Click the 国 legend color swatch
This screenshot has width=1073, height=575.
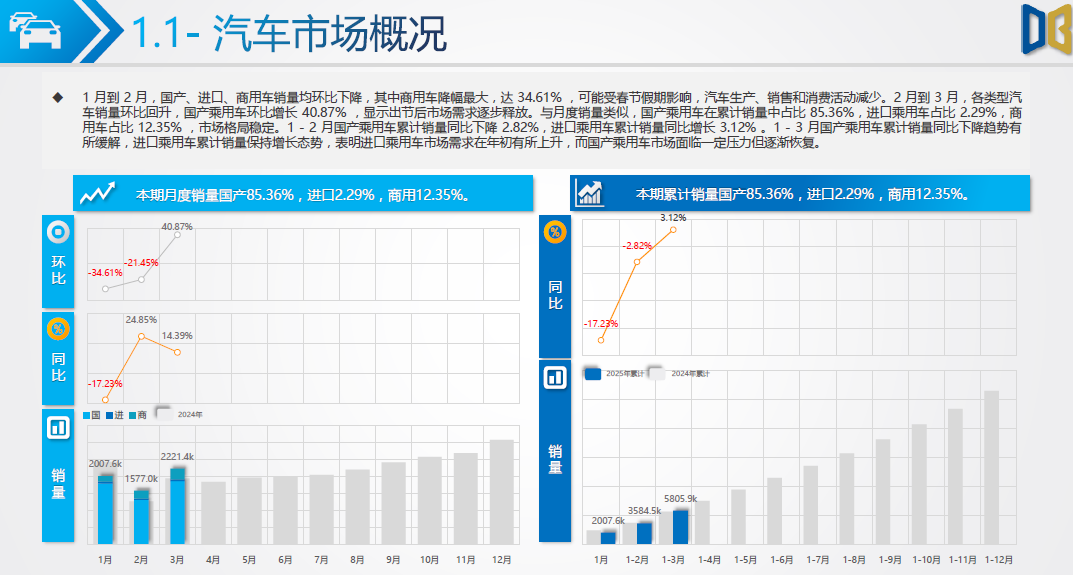click(87, 416)
